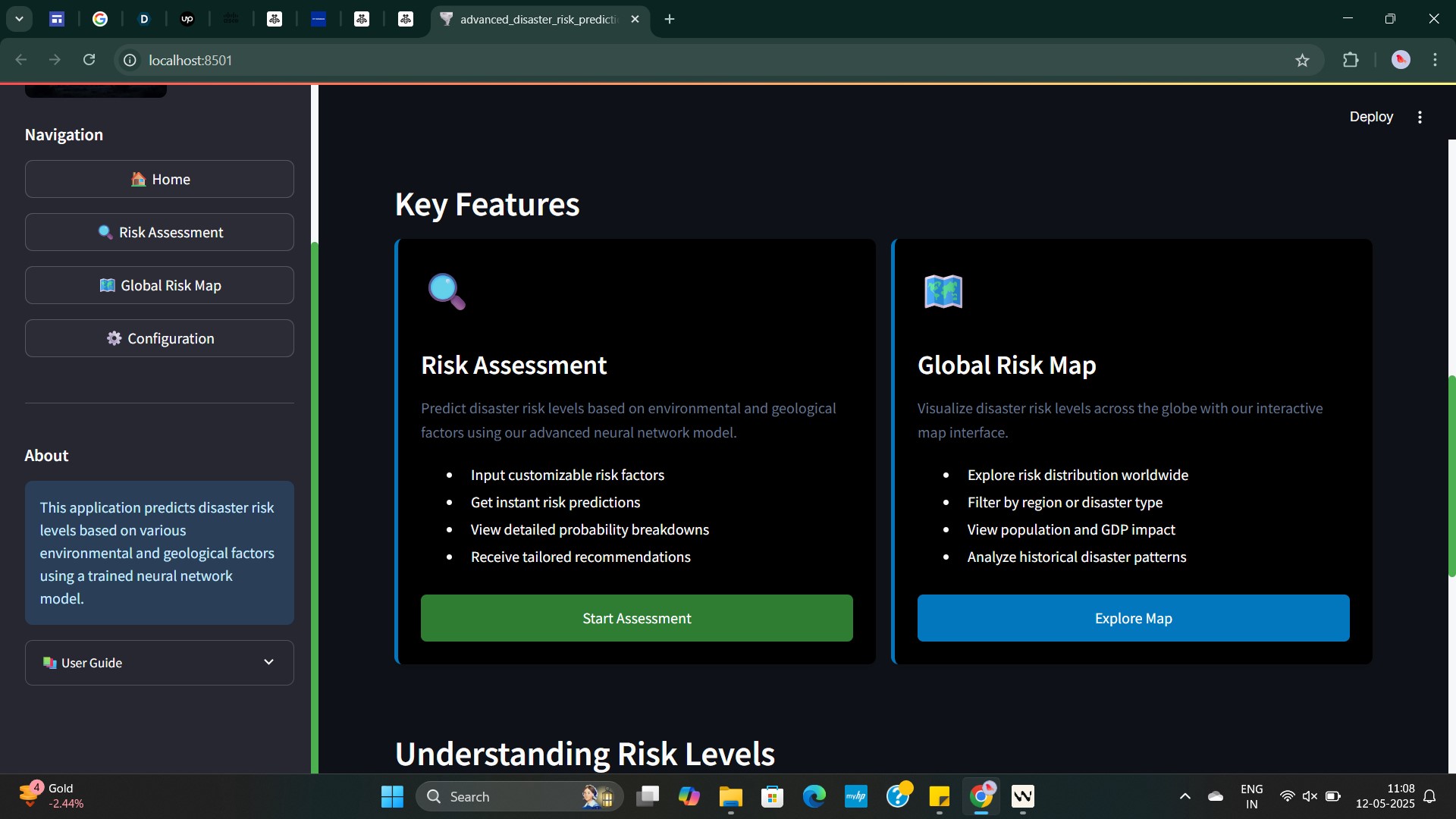The height and width of the screenshot is (819, 1456).
Task: Open the tab search dropdown arrow
Action: (x=19, y=19)
